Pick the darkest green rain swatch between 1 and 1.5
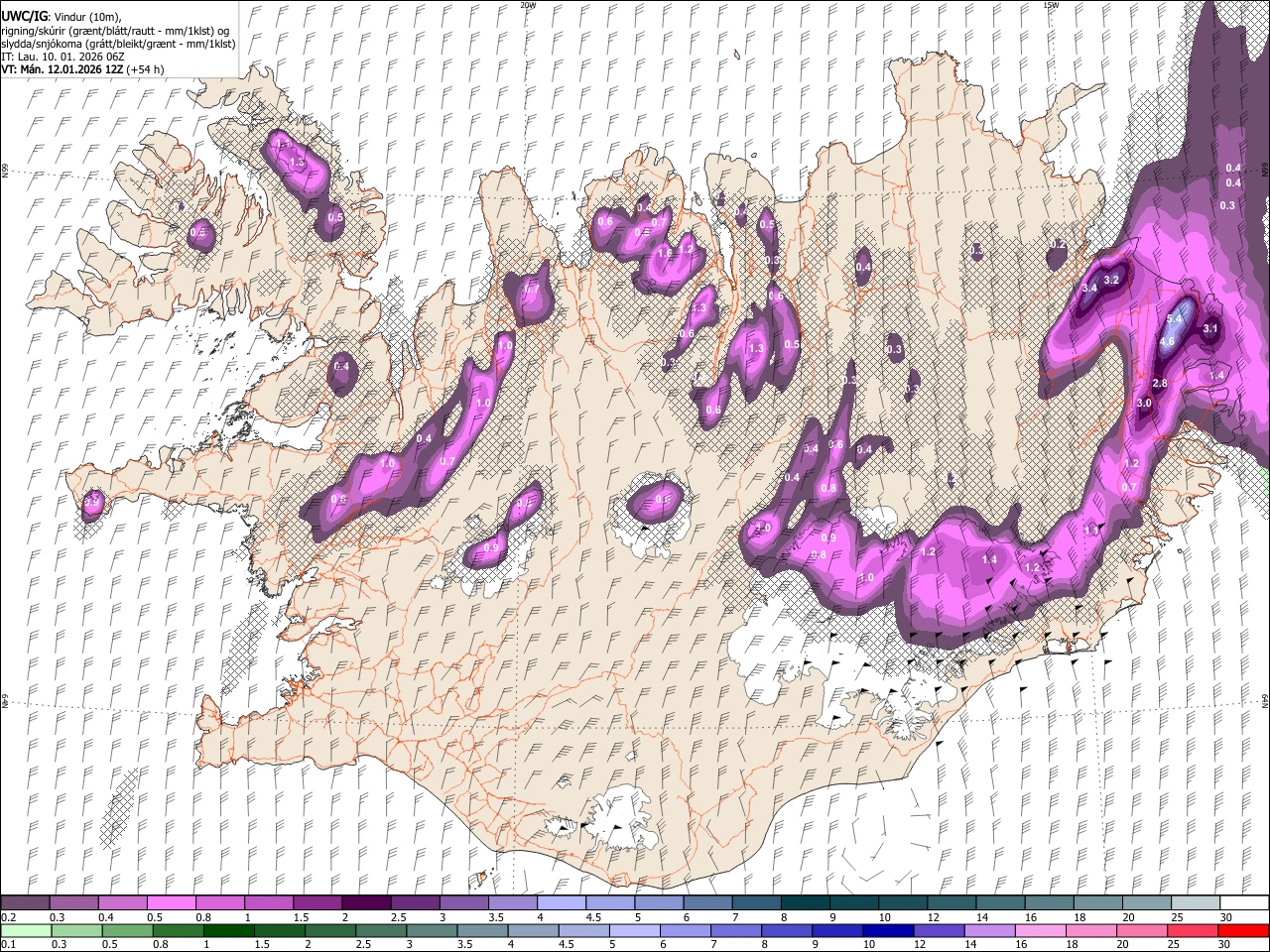The height and width of the screenshot is (952, 1270). point(229,930)
